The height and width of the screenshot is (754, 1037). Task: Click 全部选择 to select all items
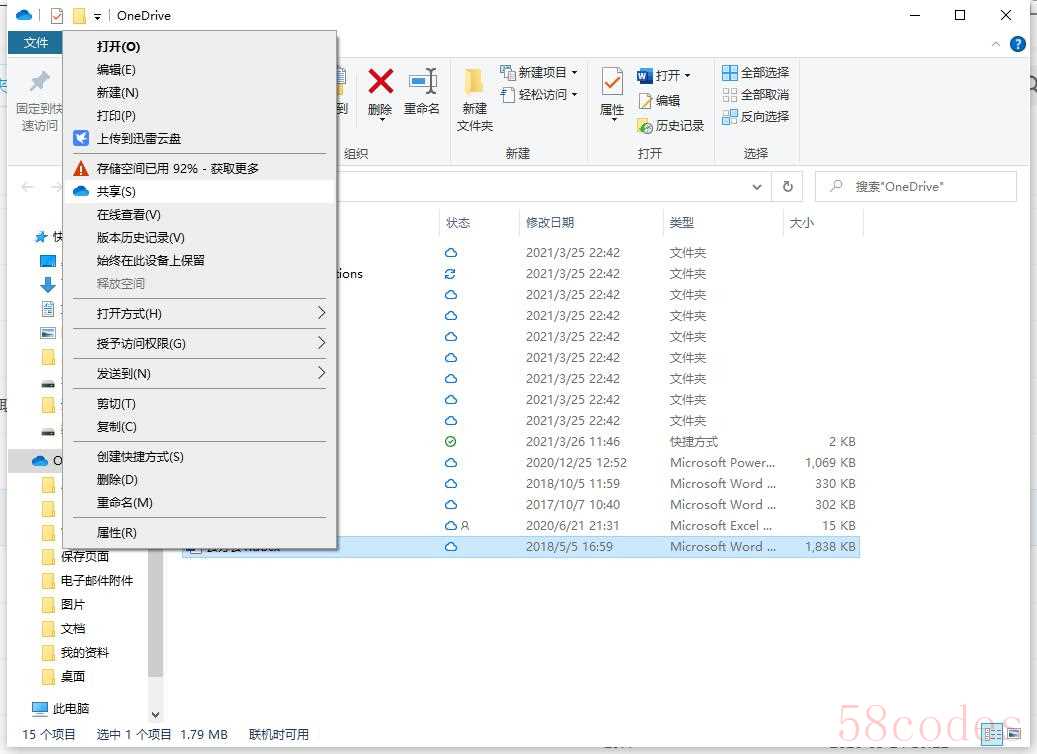pos(755,72)
